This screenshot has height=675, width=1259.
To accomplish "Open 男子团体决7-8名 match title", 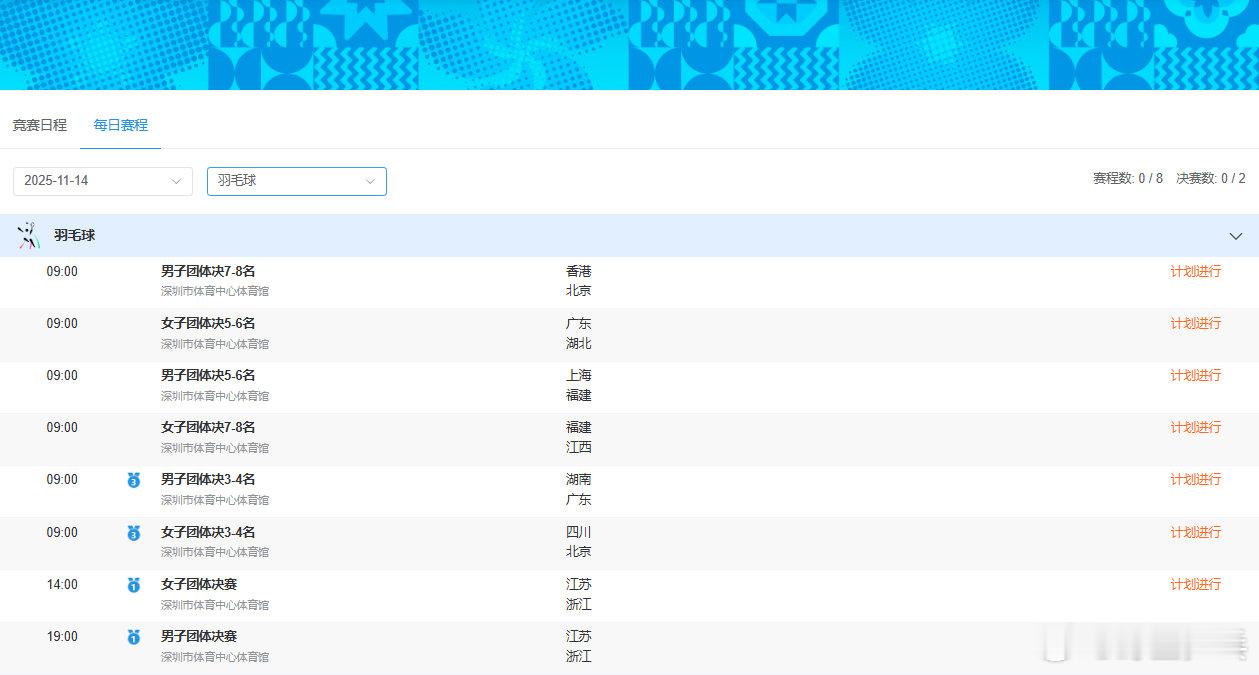I will click(208, 271).
